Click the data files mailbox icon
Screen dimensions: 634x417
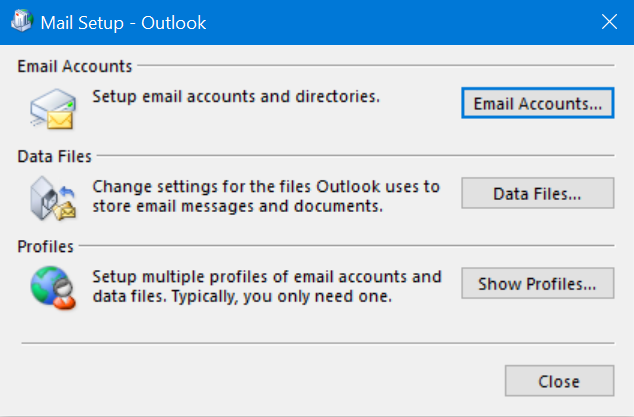[53, 198]
